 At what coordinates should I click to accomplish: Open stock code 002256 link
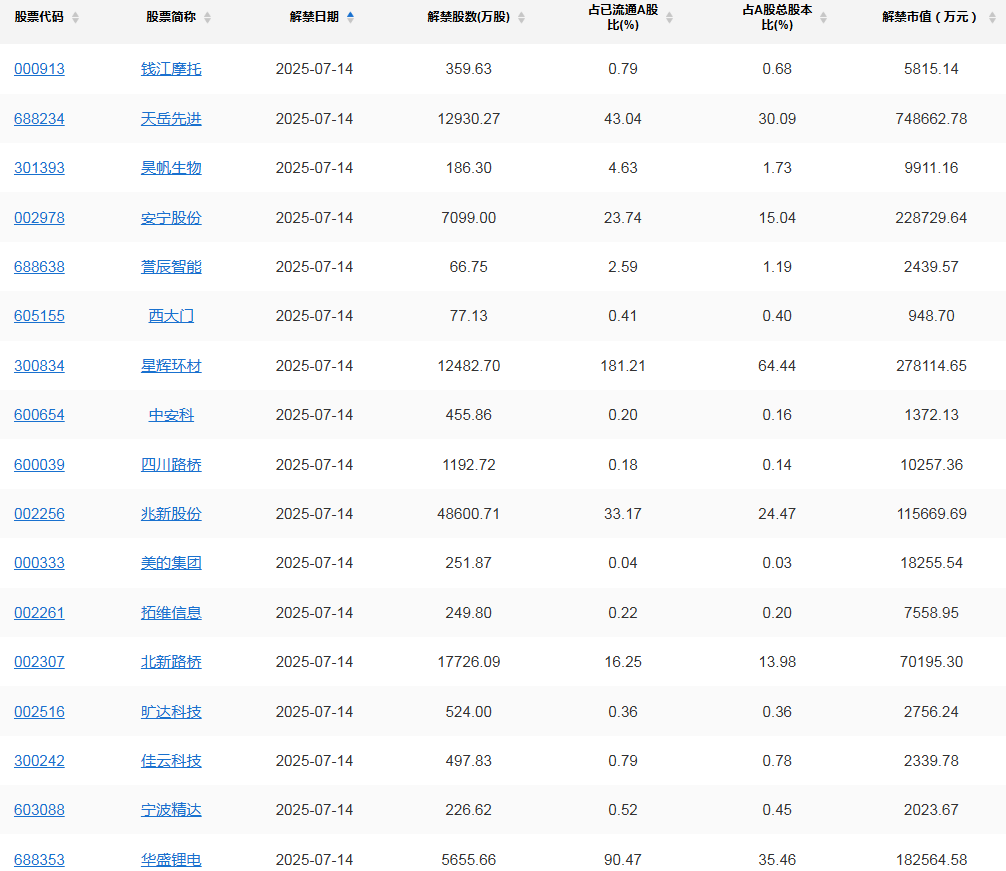click(39, 514)
